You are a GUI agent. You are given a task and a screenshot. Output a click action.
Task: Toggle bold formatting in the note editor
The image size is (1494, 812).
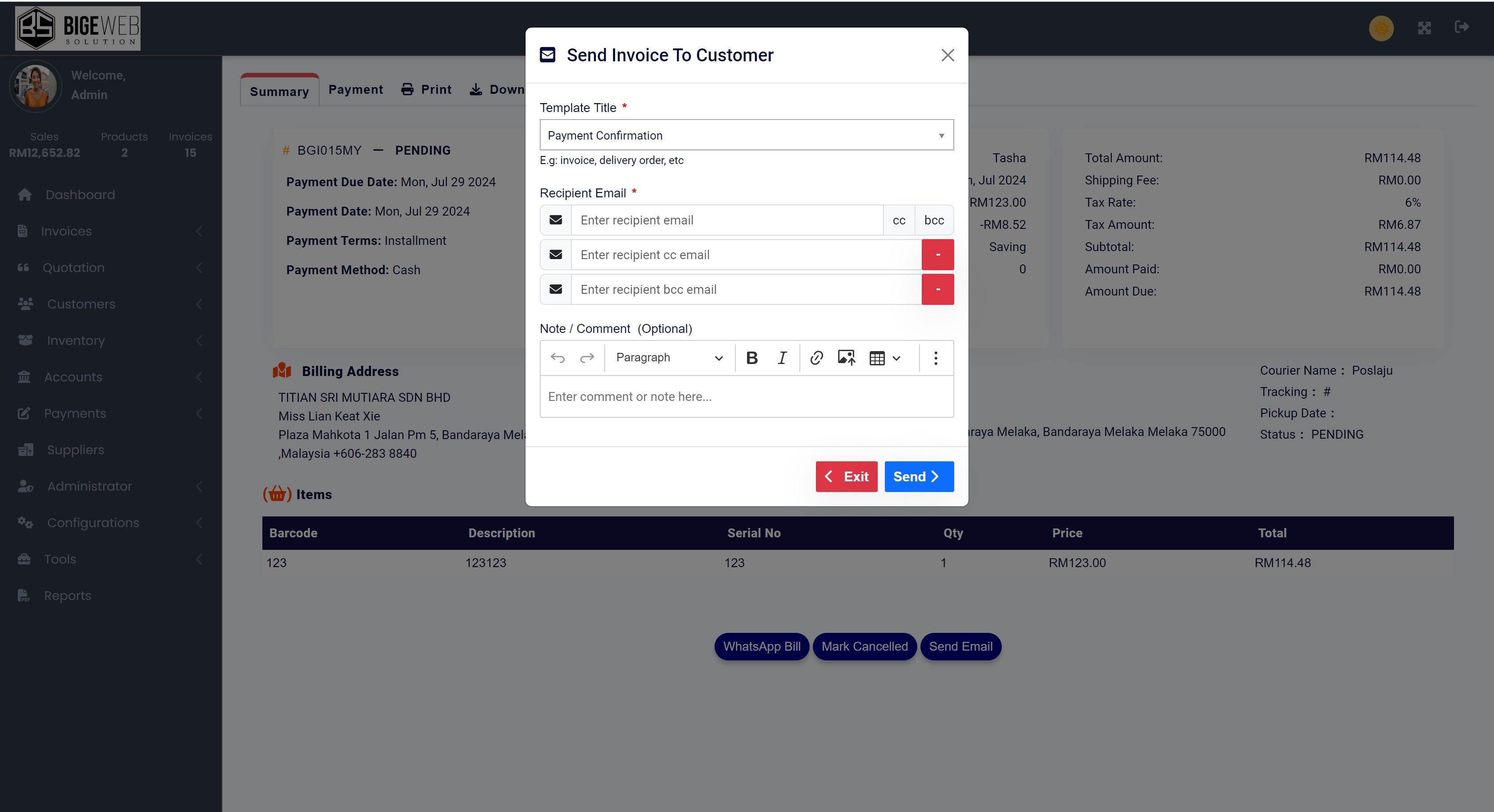751,358
